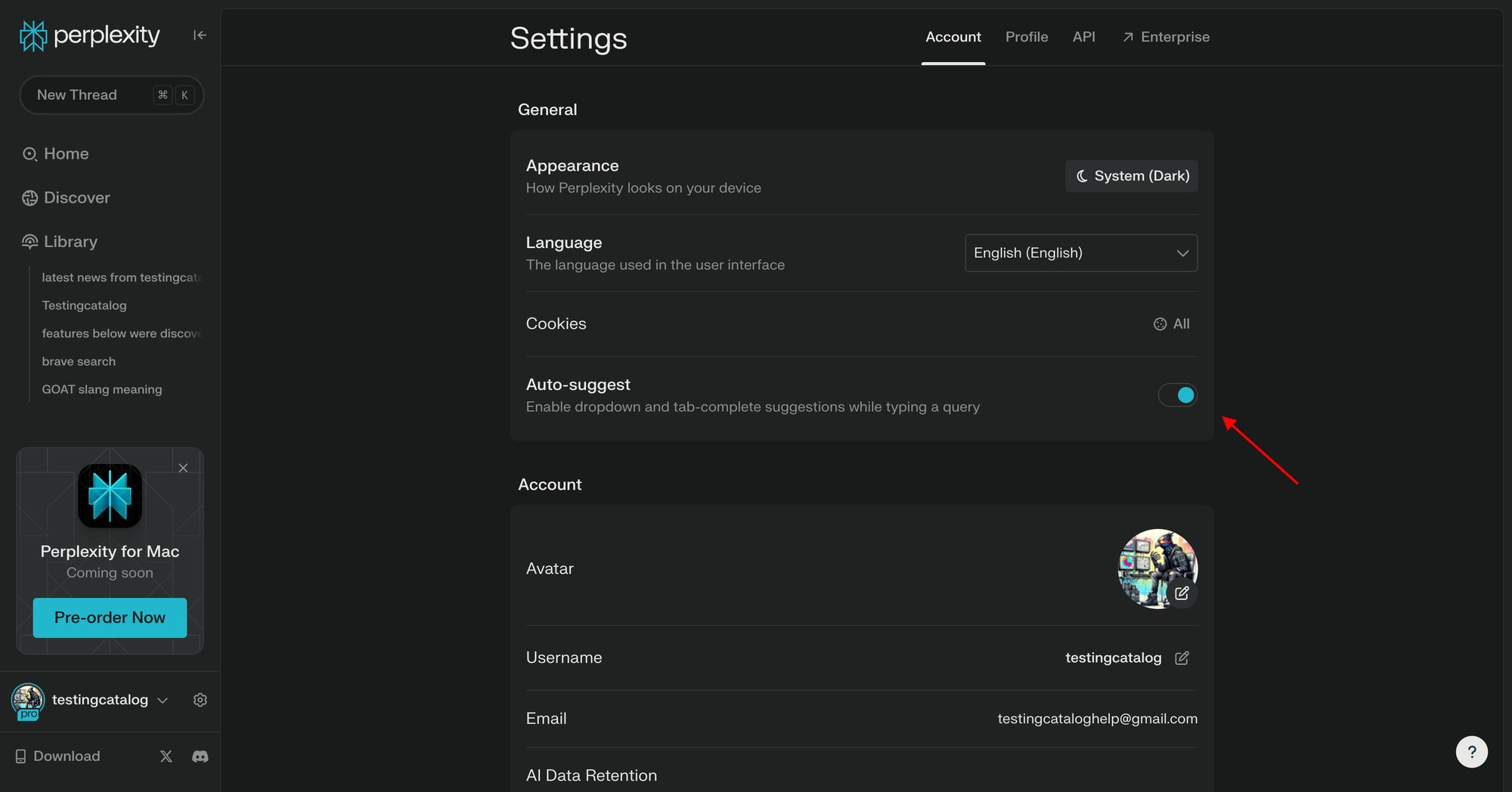Expand the testingcatalog account menu chevron
Screen dimensions: 1512x792
[x=163, y=701]
